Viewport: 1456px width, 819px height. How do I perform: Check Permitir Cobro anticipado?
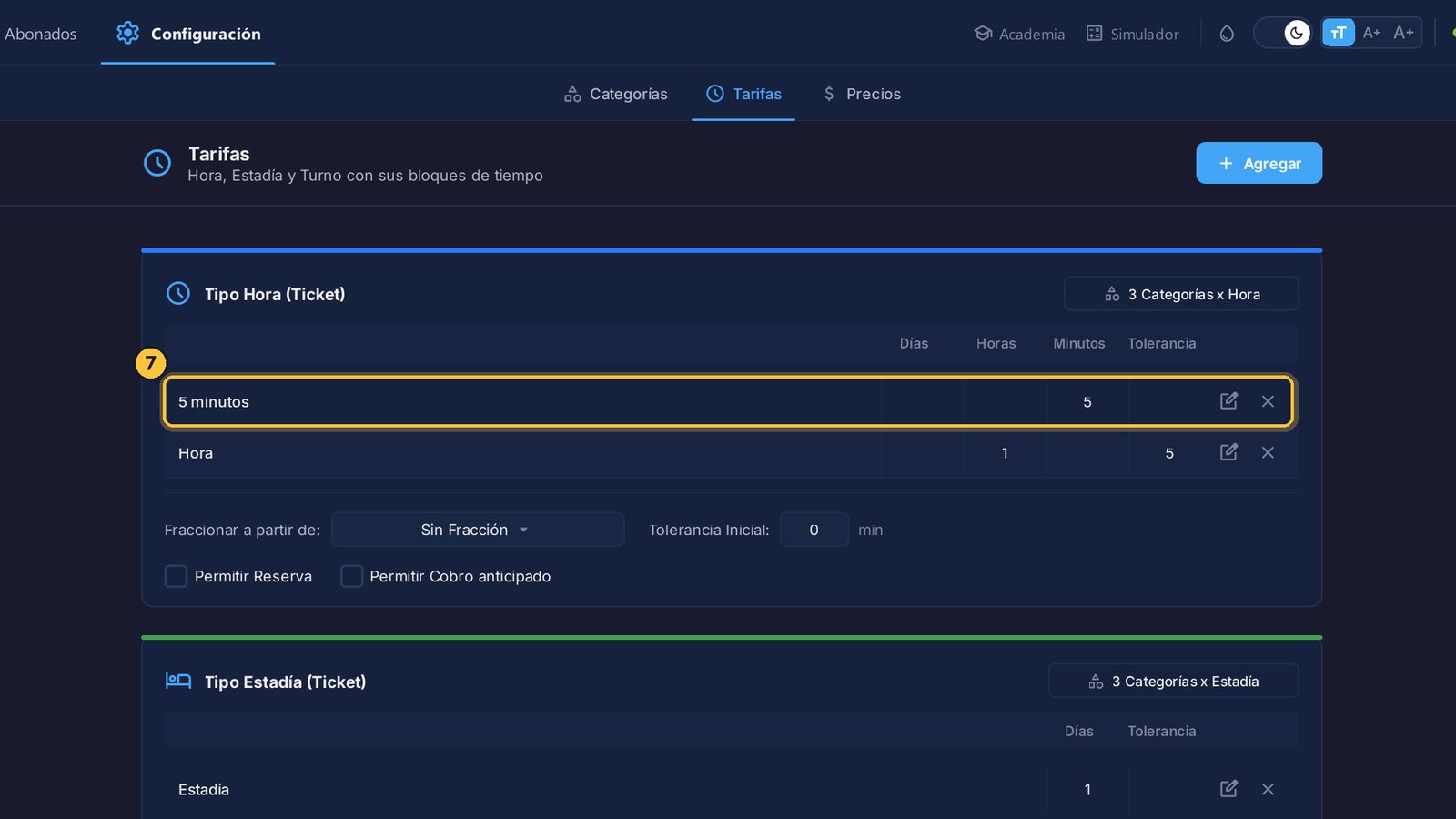click(x=351, y=576)
